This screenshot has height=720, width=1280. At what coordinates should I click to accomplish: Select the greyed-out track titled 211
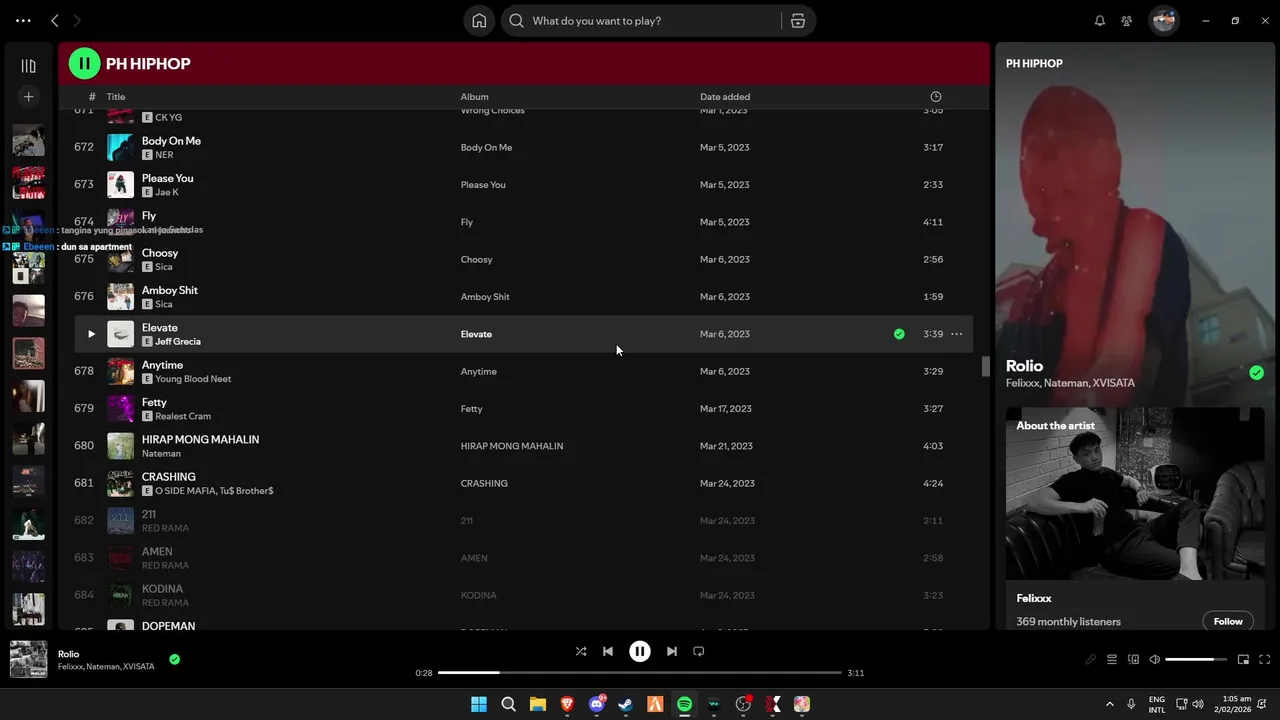(149, 514)
